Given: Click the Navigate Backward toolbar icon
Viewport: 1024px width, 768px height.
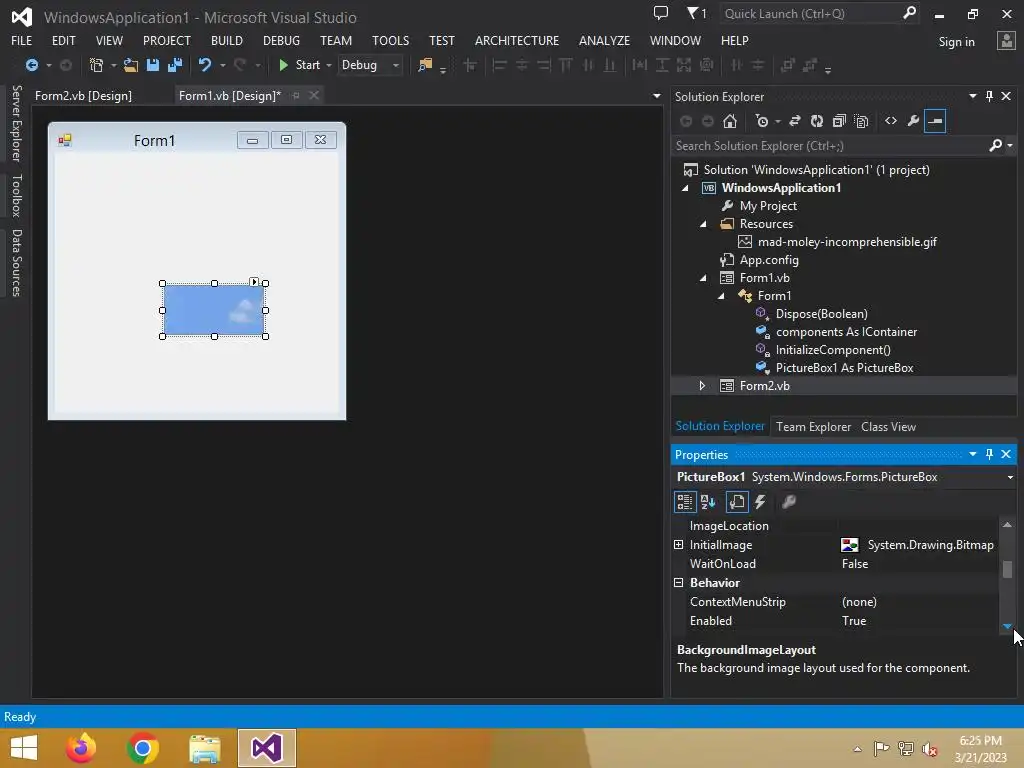Looking at the screenshot, I should point(31,65).
